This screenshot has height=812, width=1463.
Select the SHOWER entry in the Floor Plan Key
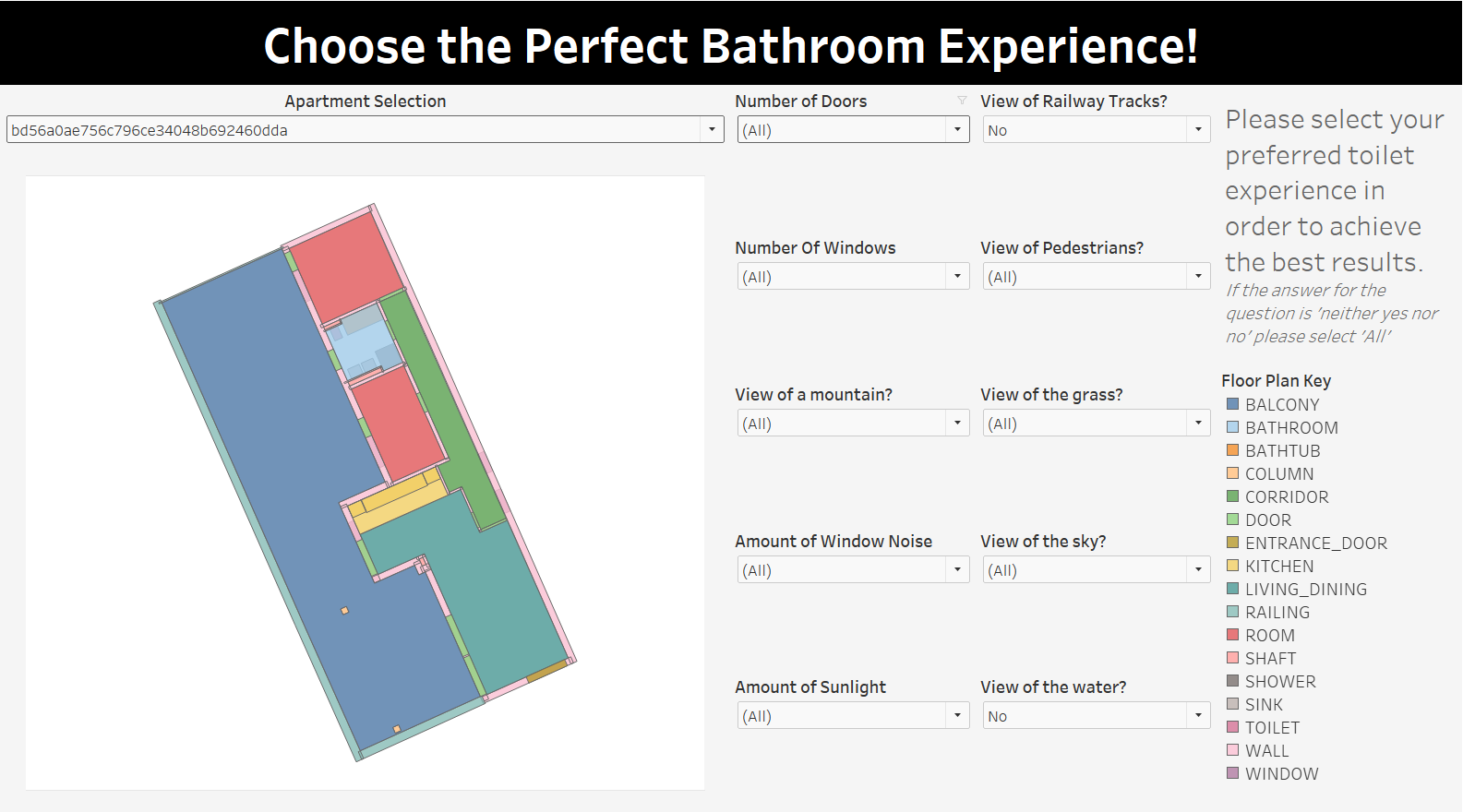pyautogui.click(x=1280, y=681)
